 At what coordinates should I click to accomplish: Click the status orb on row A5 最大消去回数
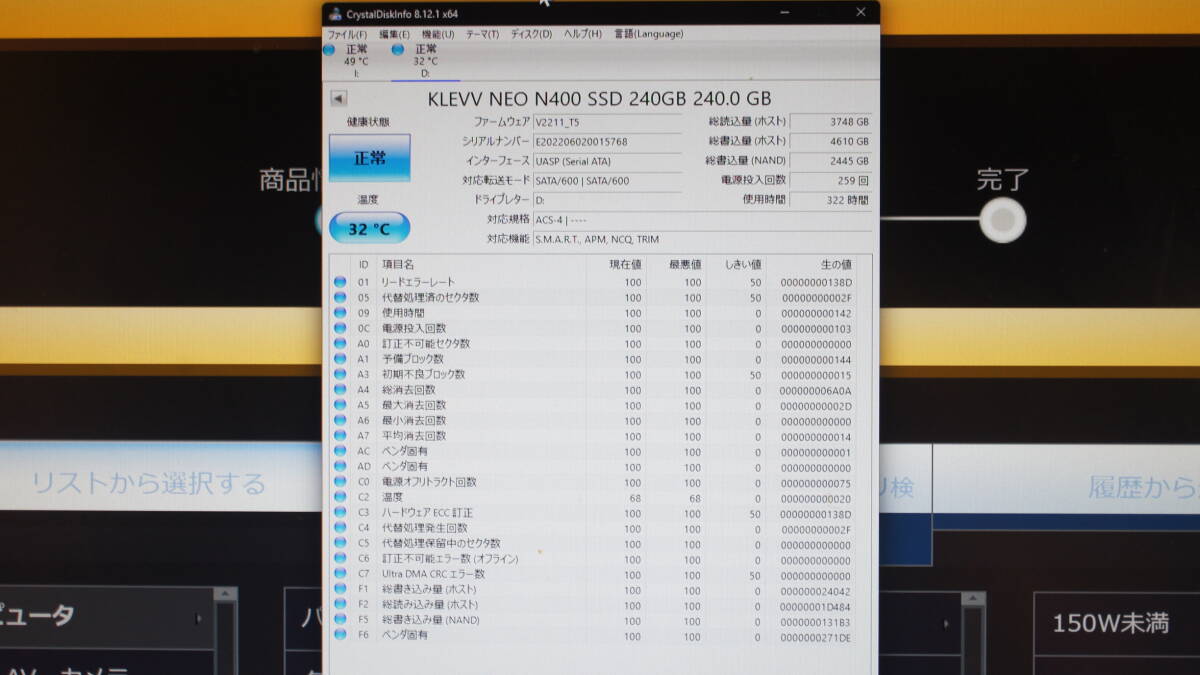(340, 405)
